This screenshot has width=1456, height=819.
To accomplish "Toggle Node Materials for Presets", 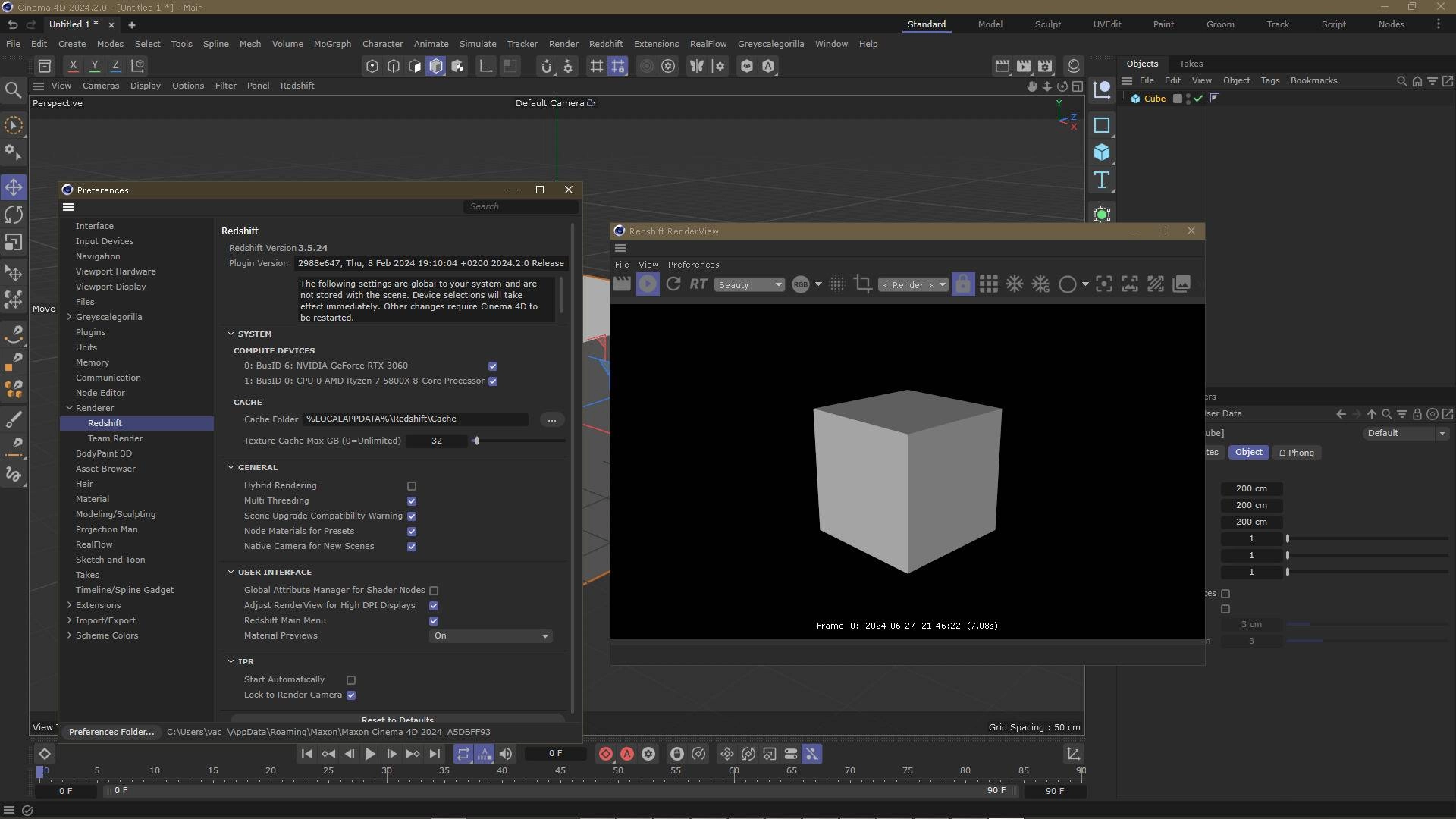I will pyautogui.click(x=412, y=532).
